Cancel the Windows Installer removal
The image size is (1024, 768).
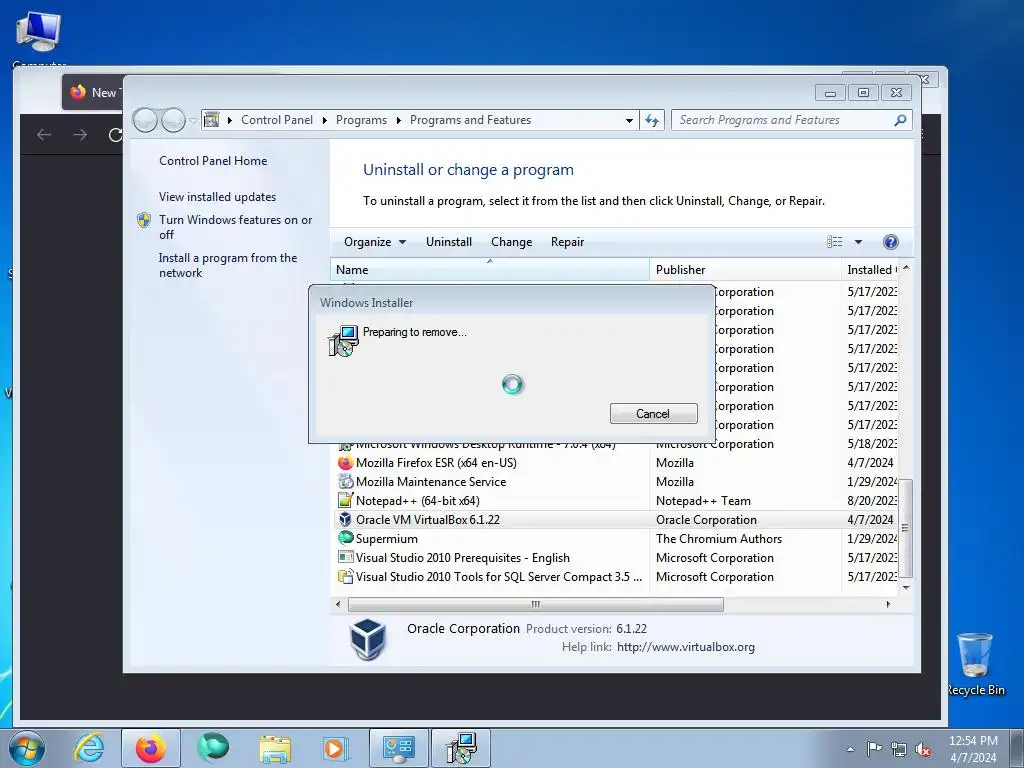653,413
